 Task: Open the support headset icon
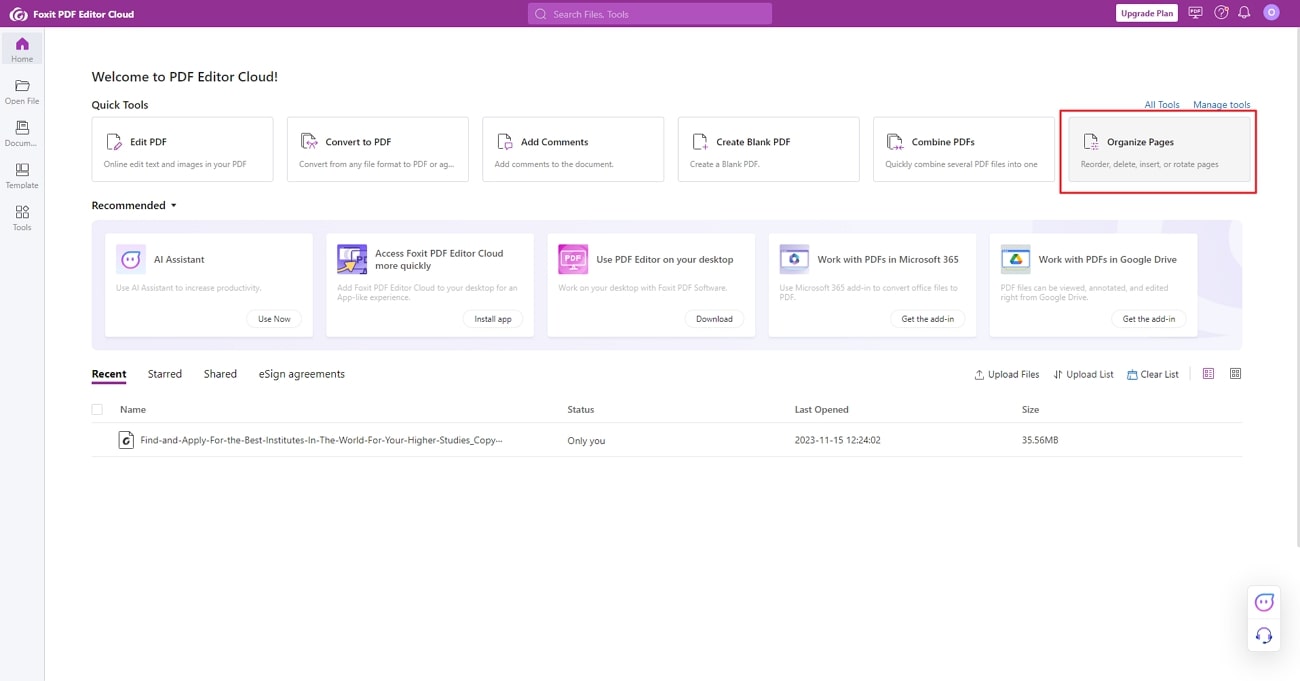[x=1264, y=635]
